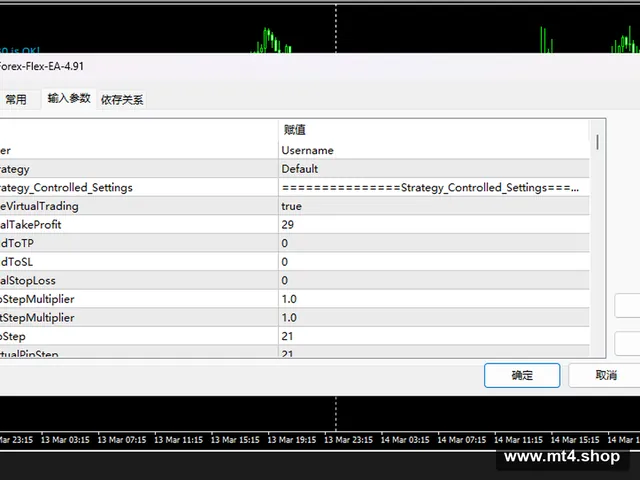This screenshot has width=640, height=480.
Task: Switch to the 常用 tab
Action: (16, 100)
